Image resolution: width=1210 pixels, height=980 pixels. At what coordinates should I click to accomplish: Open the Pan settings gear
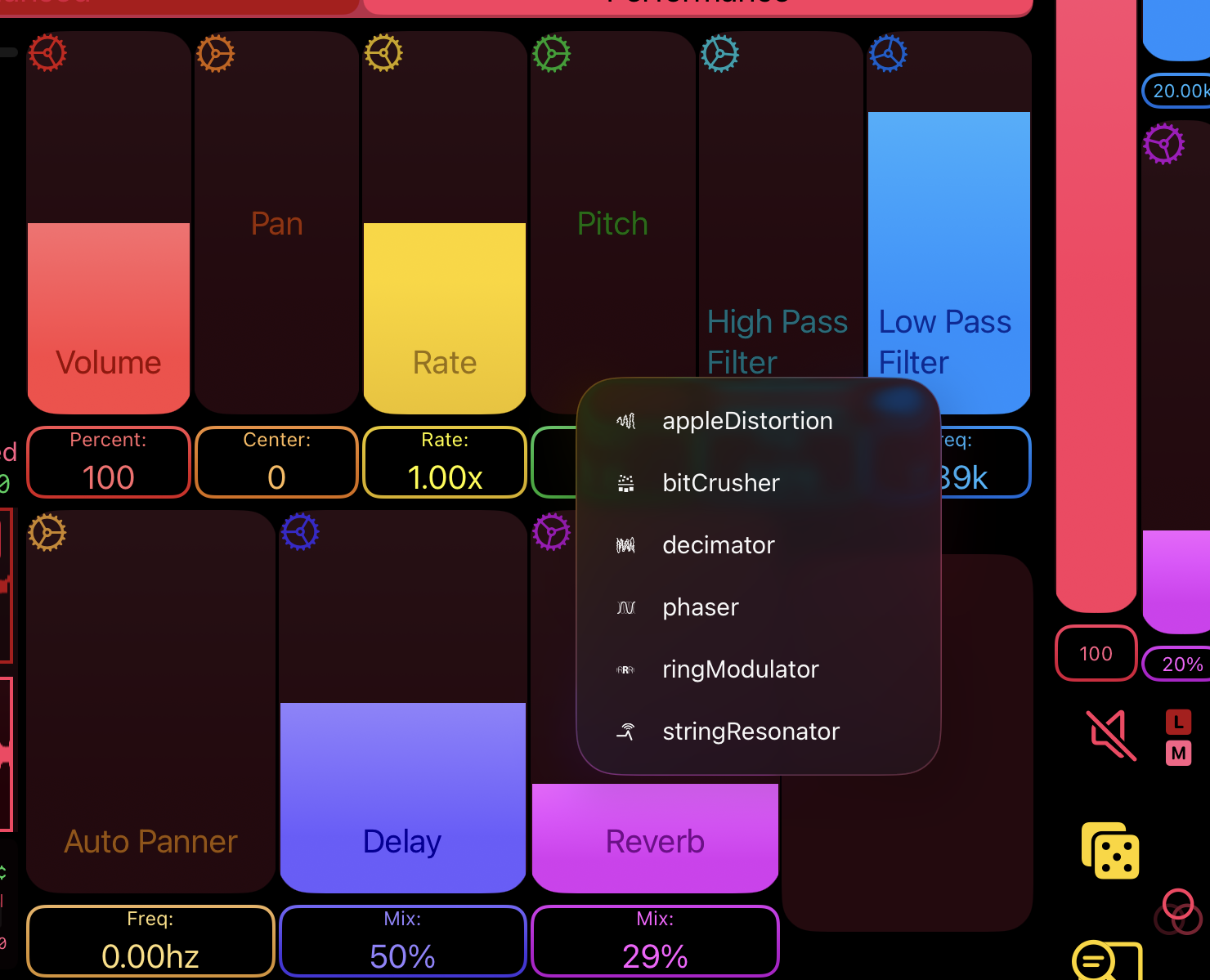(215, 55)
